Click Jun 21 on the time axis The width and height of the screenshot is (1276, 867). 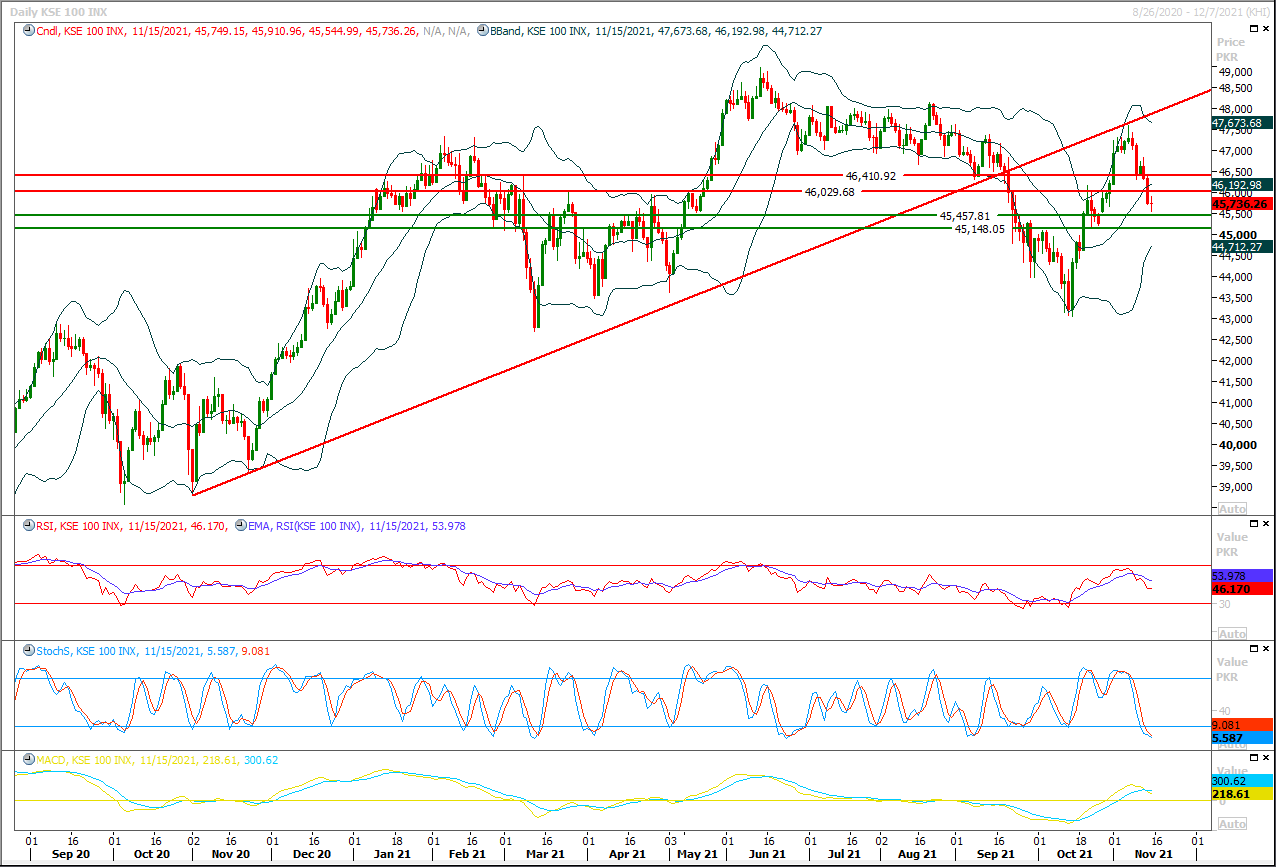[x=766, y=854]
